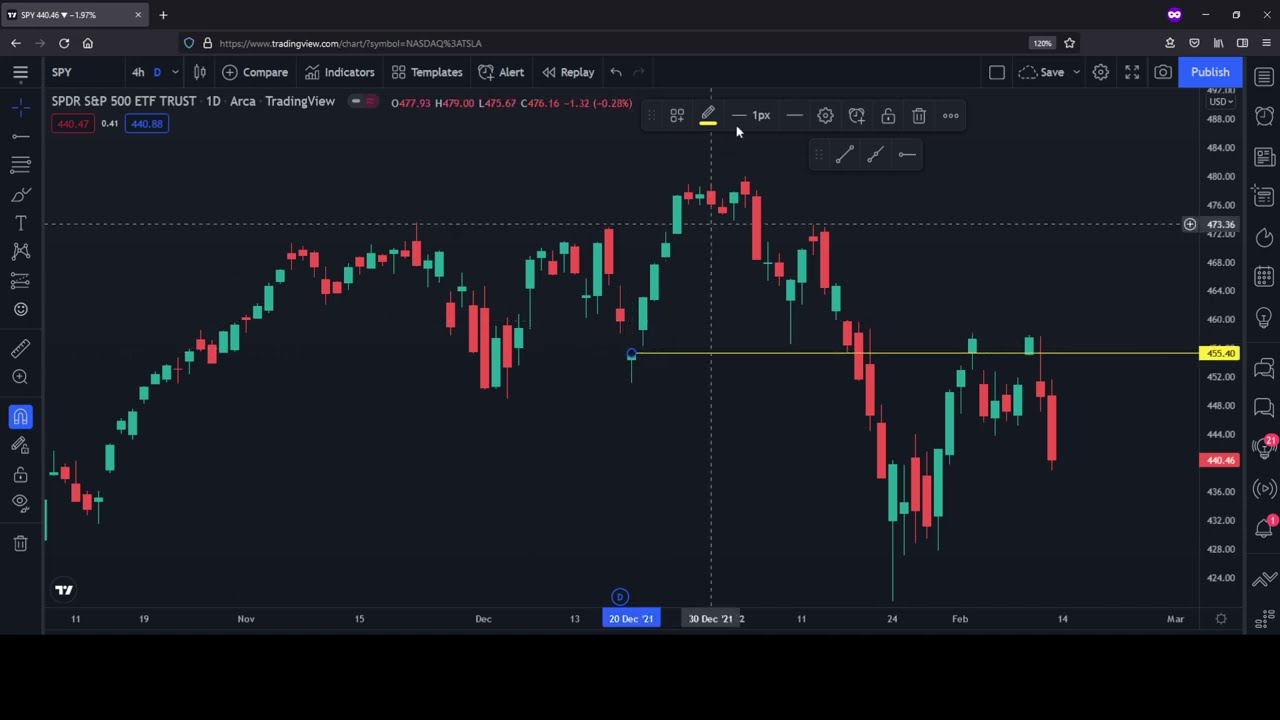
Task: Toggle magnet mode on left sidebar
Action: click(x=20, y=416)
